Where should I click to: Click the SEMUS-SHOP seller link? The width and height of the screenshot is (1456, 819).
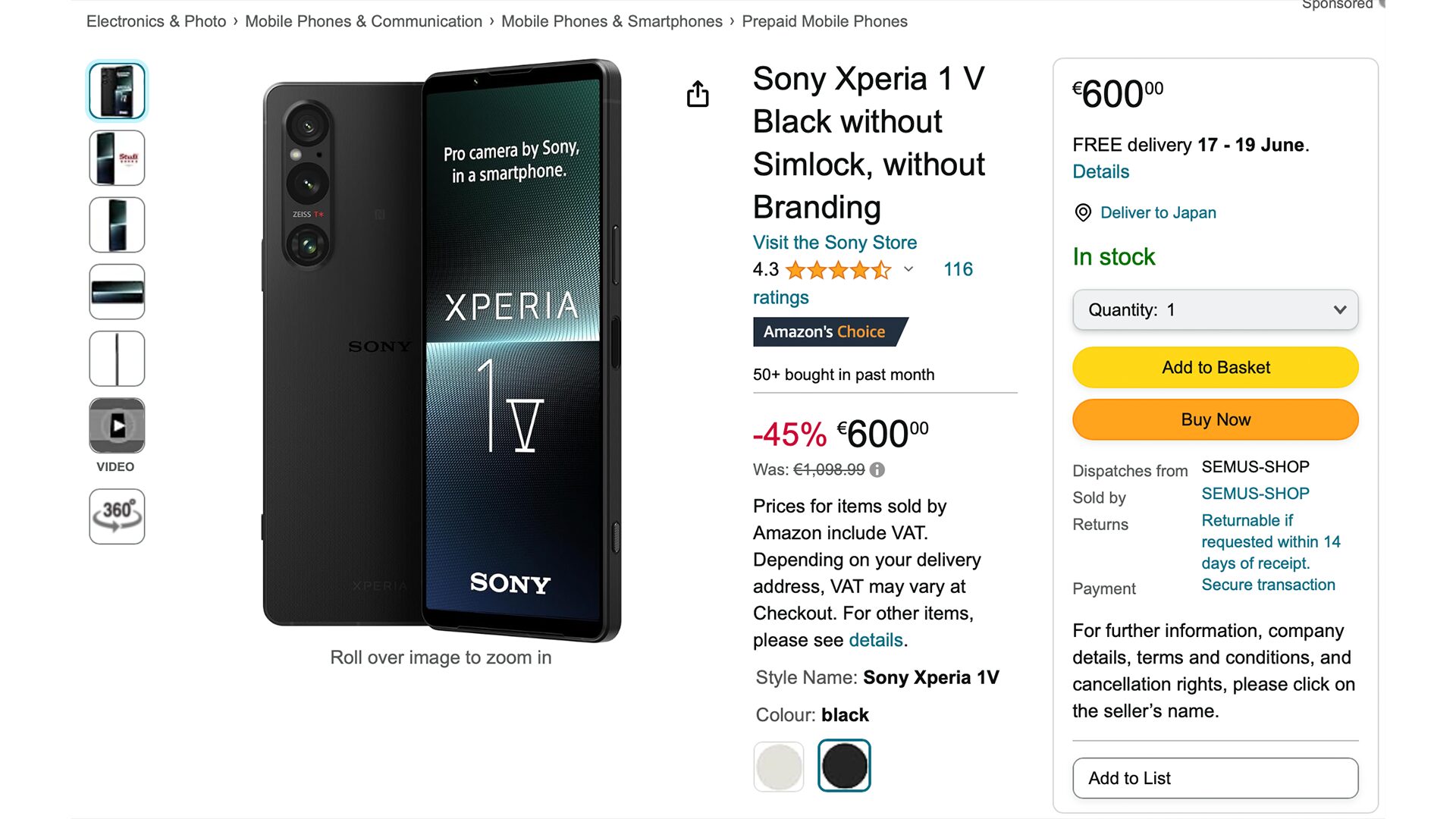pyautogui.click(x=1255, y=494)
